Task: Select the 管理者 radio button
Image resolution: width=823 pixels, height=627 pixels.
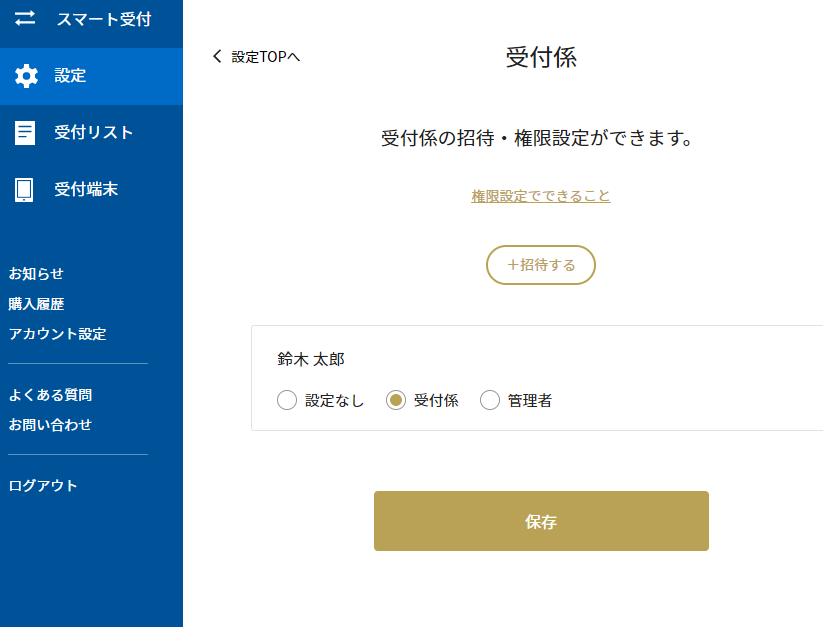Action: tap(490, 400)
